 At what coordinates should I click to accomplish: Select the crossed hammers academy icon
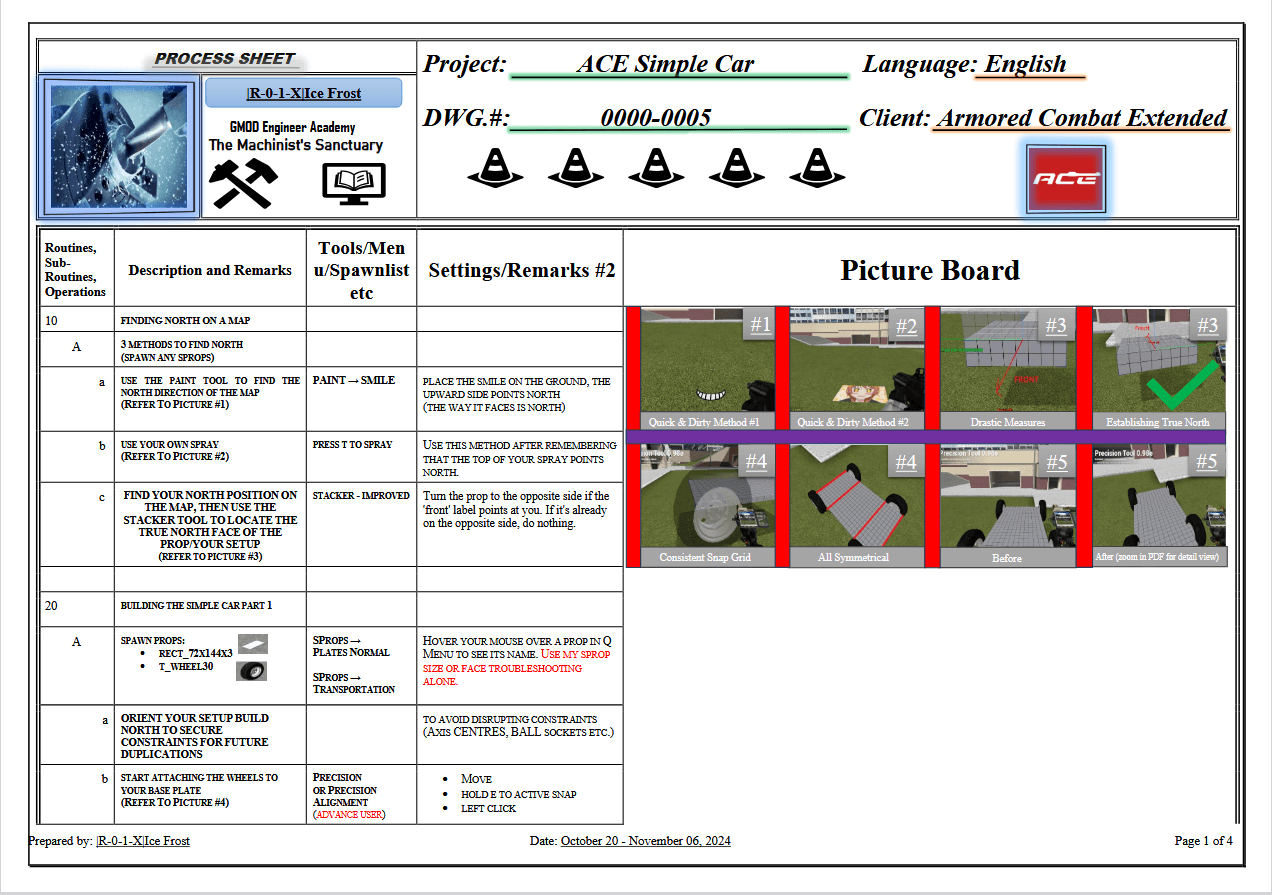click(x=244, y=180)
